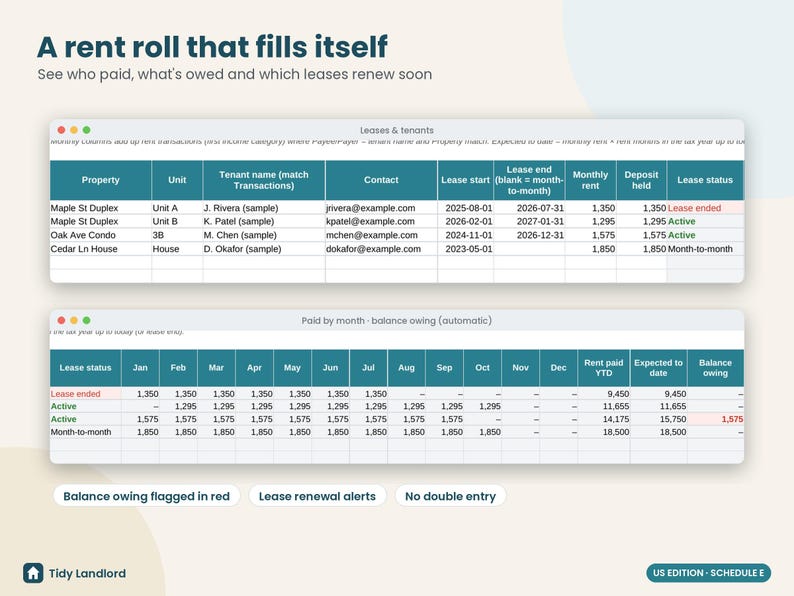Click the '2027-01-31' lease end cell
794x596 pixels.
pyautogui.click(x=529, y=222)
